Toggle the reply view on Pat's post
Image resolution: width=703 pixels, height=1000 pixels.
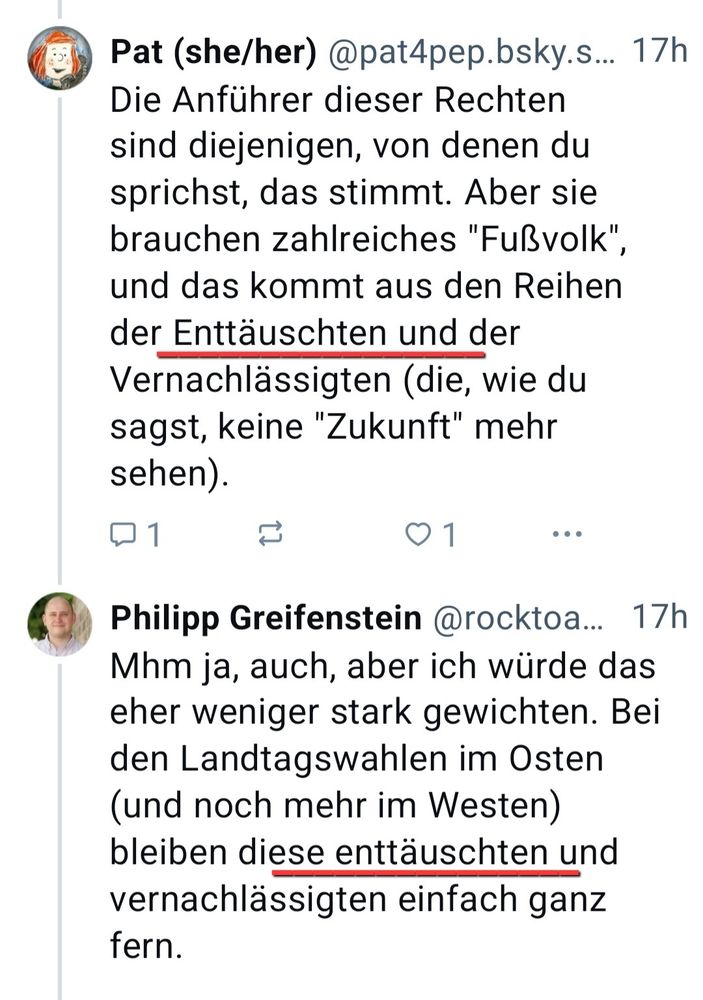point(125,534)
